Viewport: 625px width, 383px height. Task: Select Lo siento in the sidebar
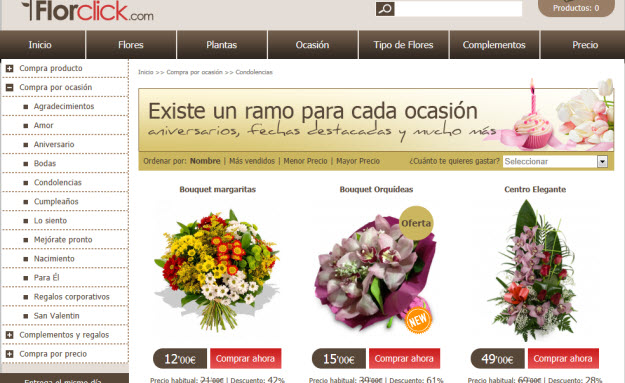(x=50, y=221)
